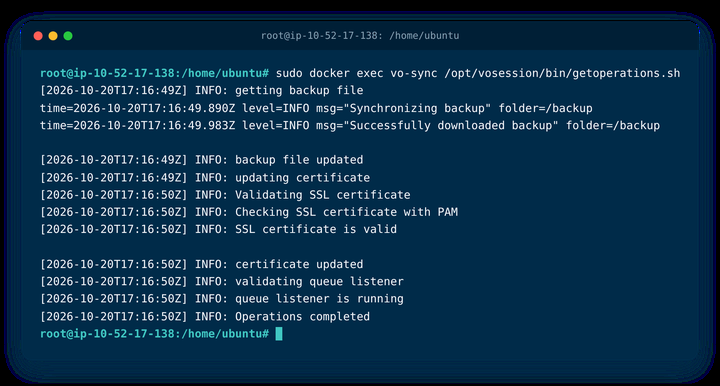This screenshot has width=720, height=386.
Task: Click the line 'INFO: getting backup file'
Action: (x=202, y=90)
